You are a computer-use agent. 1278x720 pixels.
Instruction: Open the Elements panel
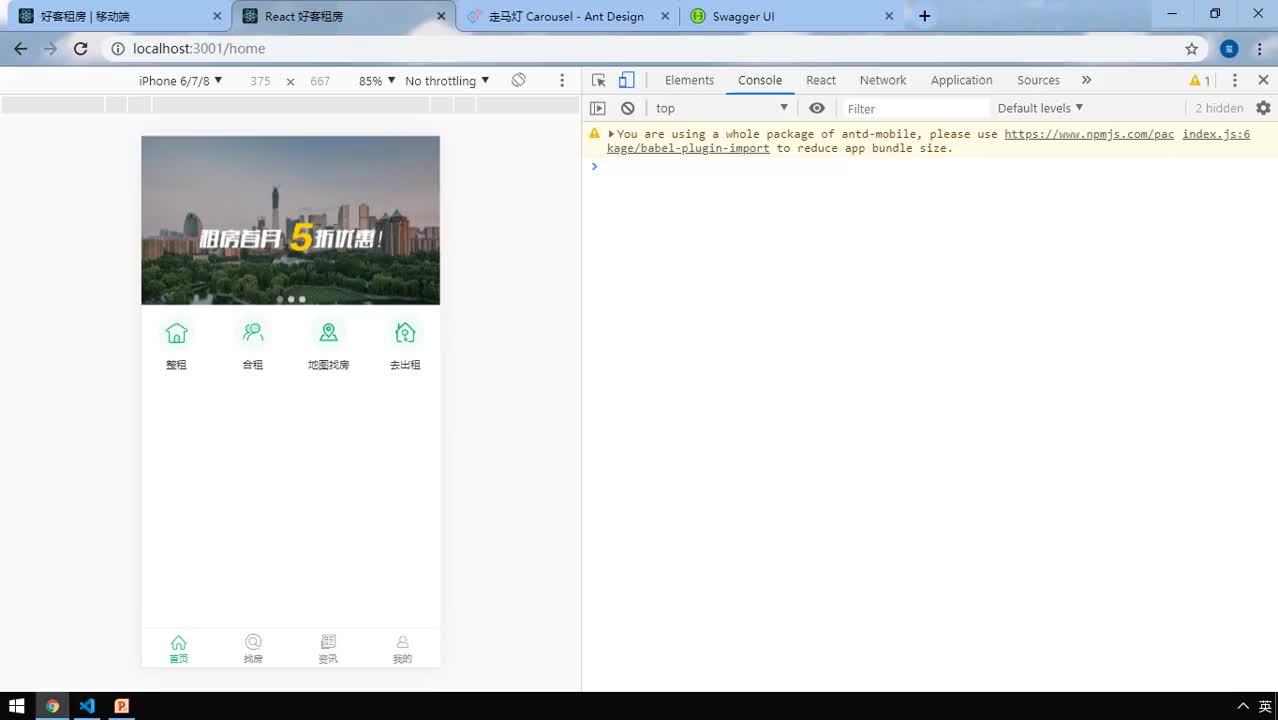point(689,80)
